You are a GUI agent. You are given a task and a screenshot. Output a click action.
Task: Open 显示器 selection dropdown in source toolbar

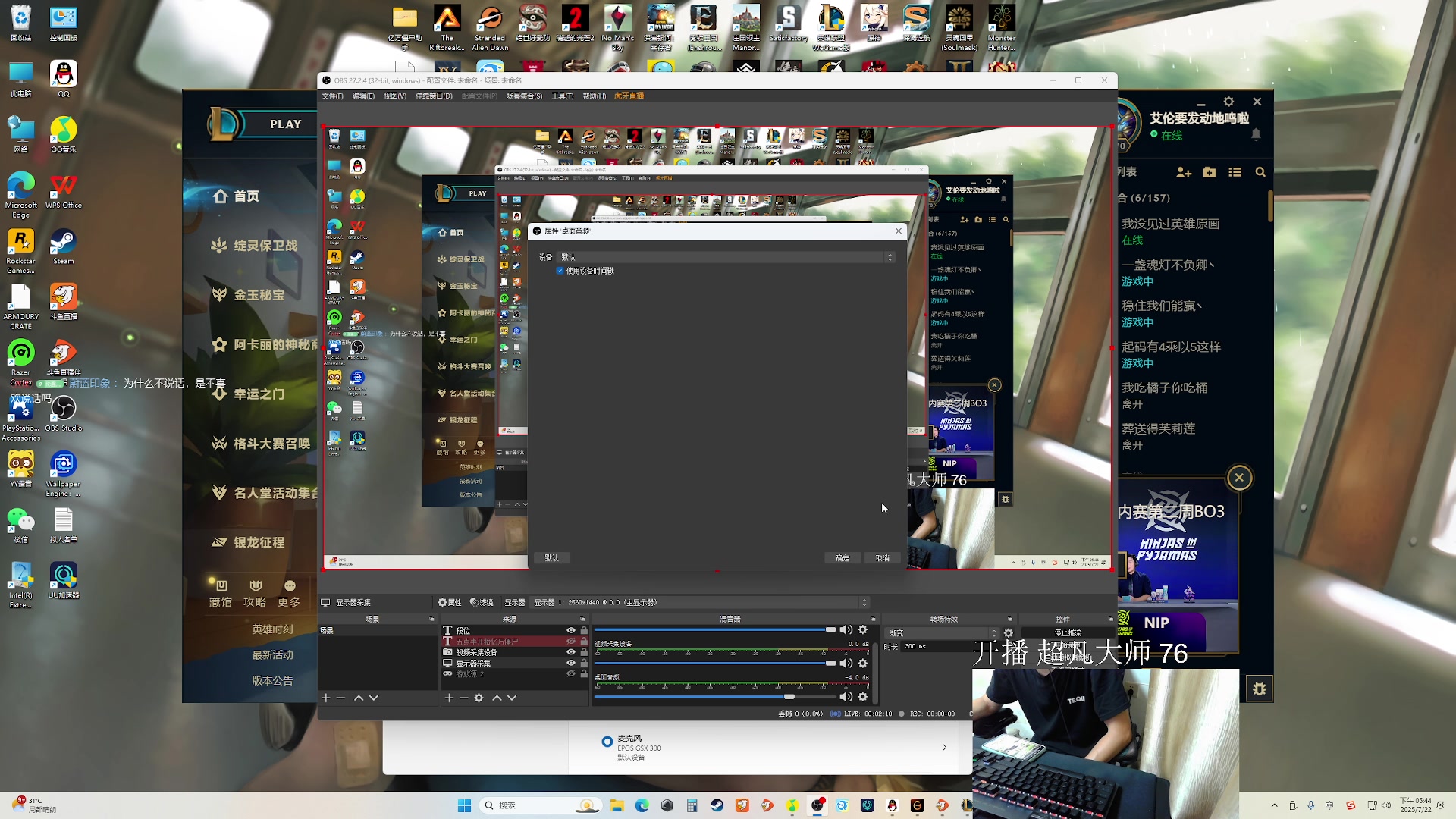click(701, 602)
